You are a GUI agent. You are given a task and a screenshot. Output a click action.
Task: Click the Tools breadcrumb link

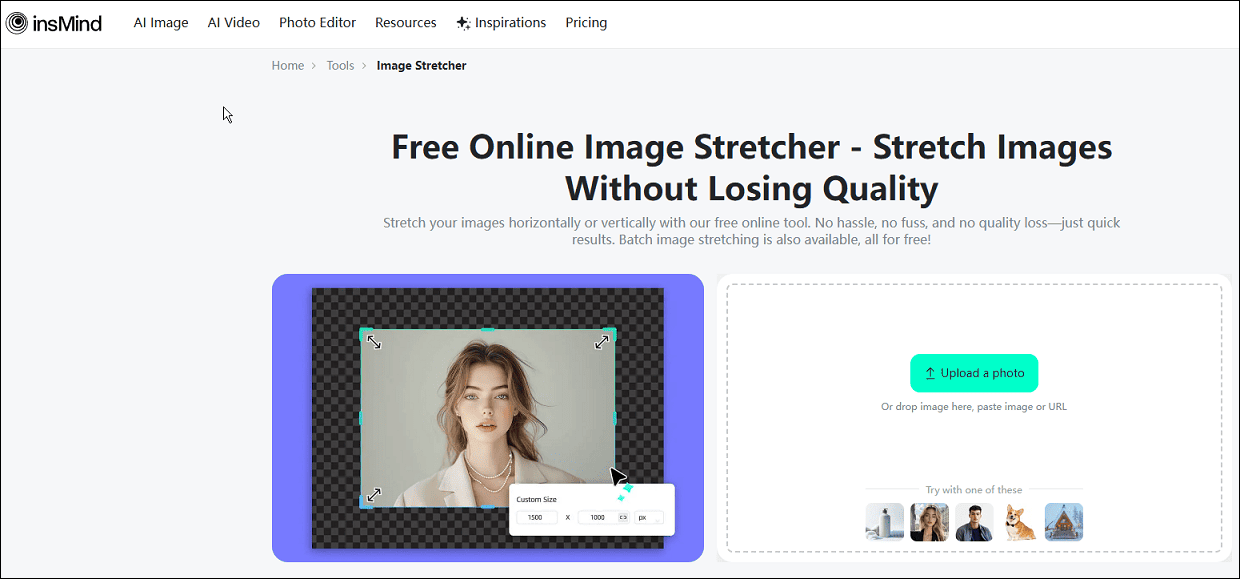(340, 65)
